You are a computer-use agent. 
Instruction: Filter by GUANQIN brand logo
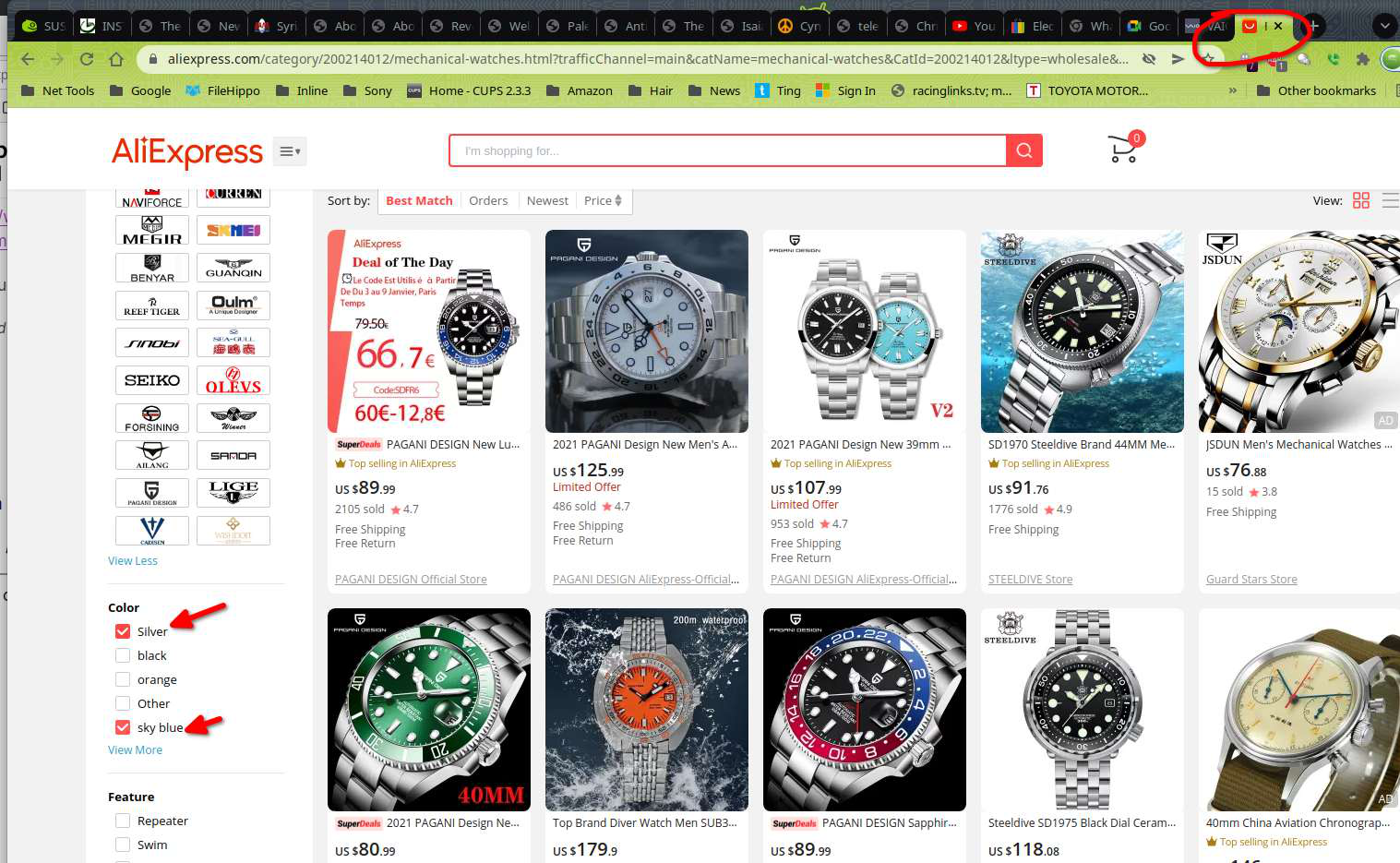233,268
